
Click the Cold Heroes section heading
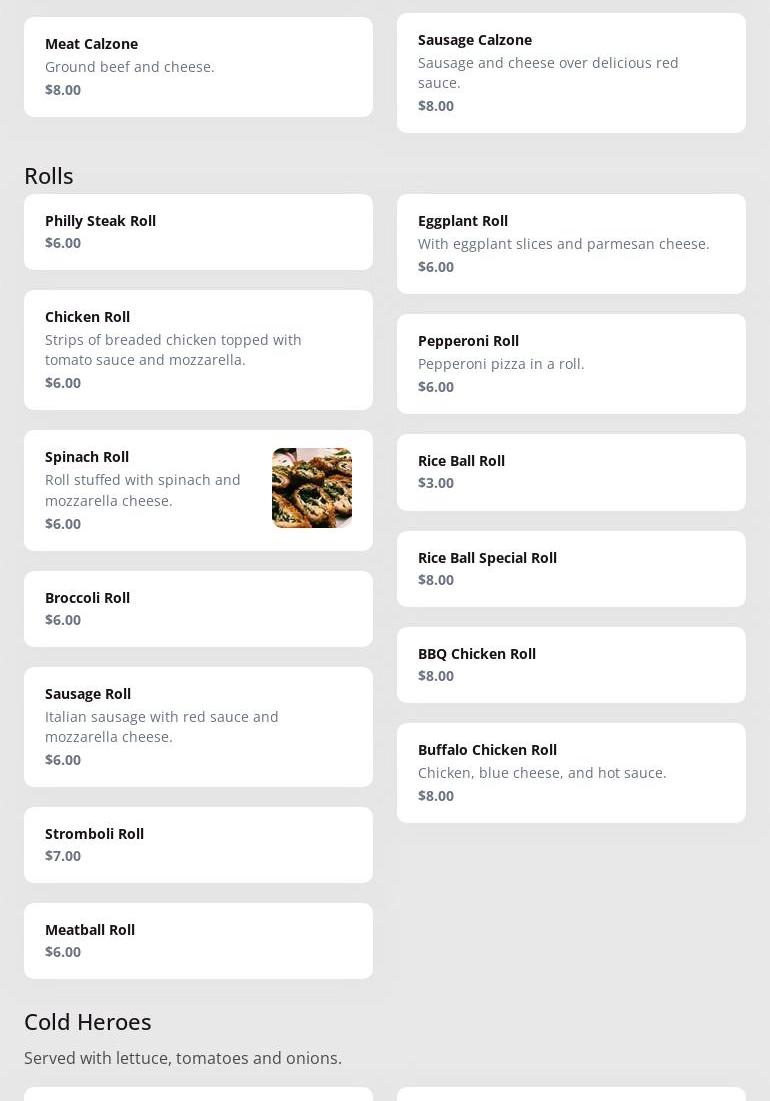pos(88,1022)
